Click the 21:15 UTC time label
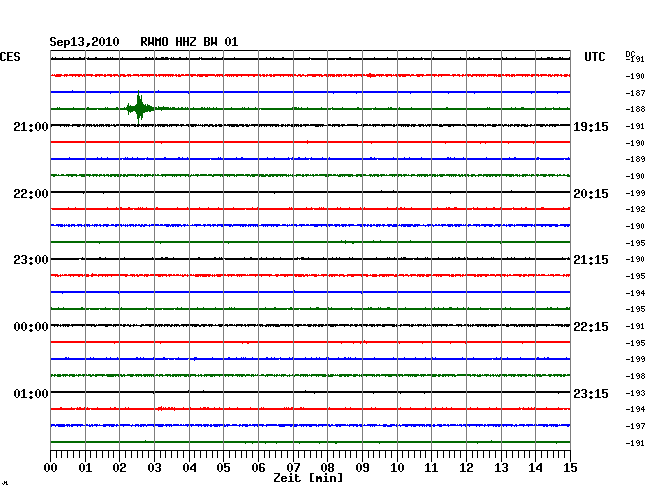Viewport: 650px width, 494px height. (591, 260)
